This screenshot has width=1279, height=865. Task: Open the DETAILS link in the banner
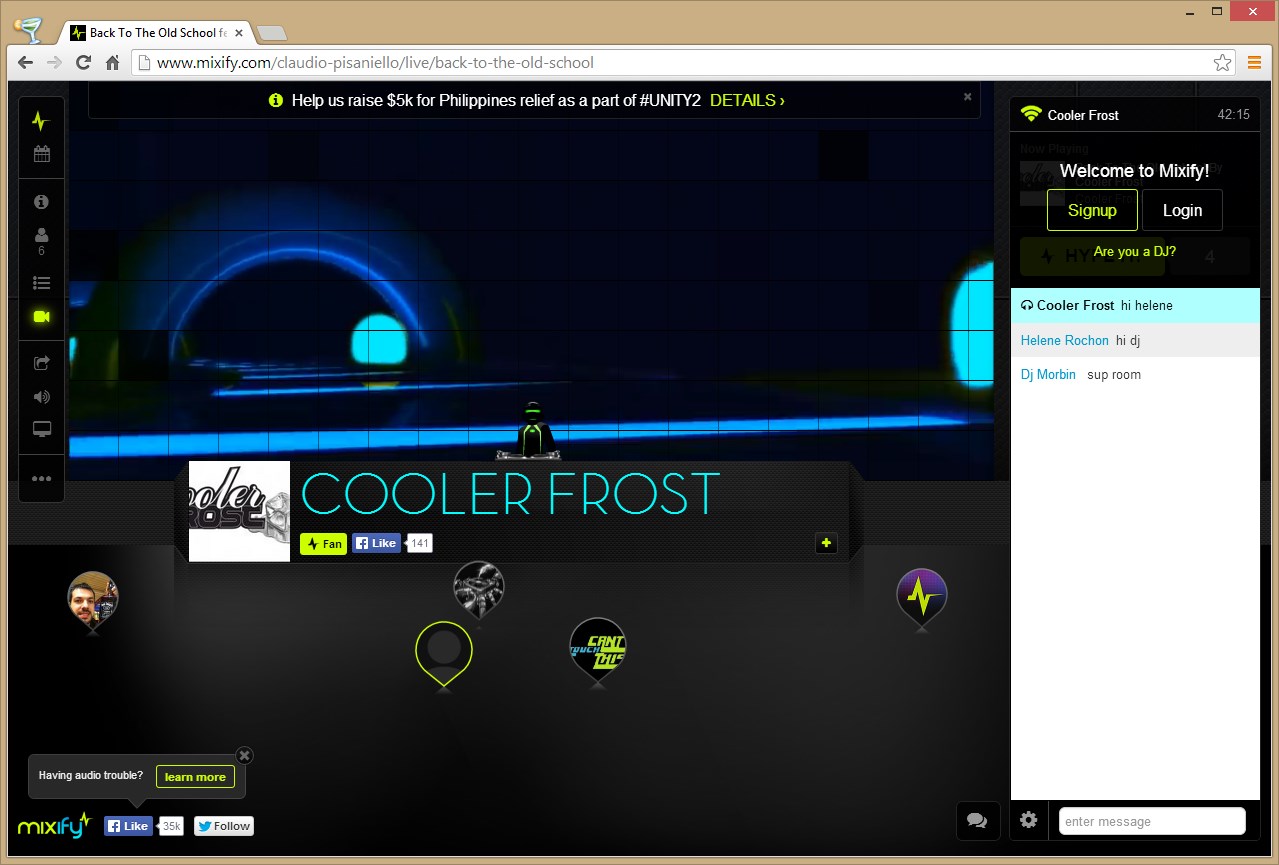coord(747,101)
